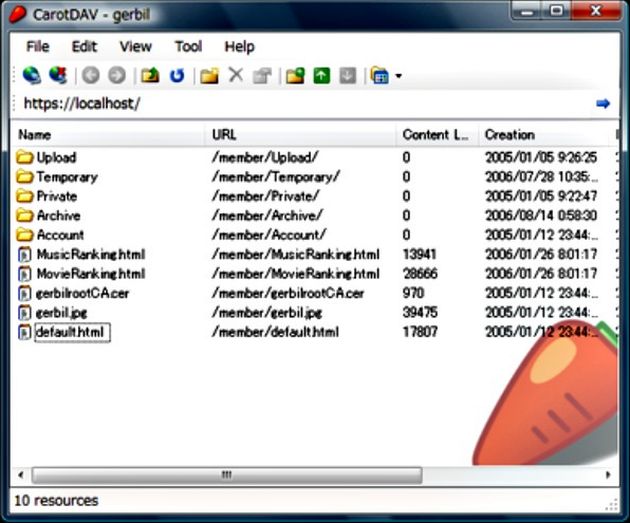
Task: Select the Archive folder icon
Action: coord(25,215)
